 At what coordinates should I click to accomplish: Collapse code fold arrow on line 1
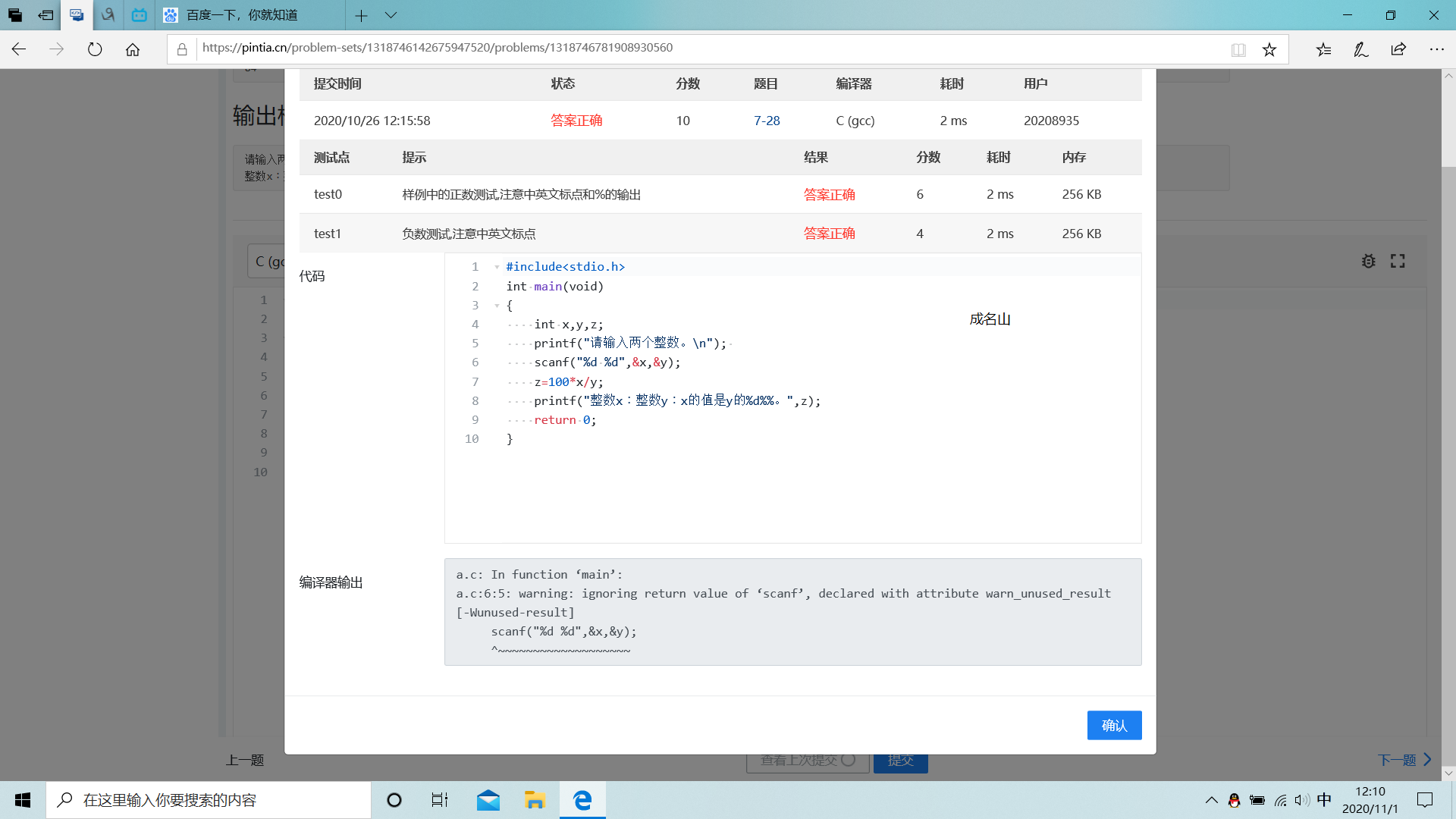click(497, 267)
